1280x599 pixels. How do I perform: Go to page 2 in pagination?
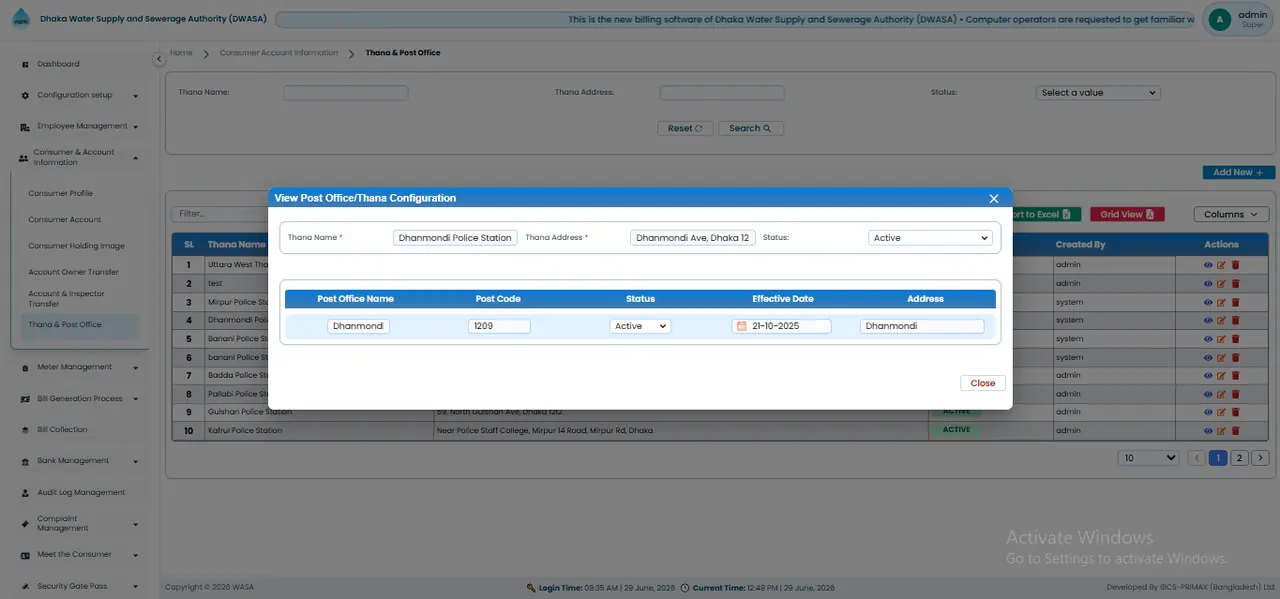pos(1239,458)
